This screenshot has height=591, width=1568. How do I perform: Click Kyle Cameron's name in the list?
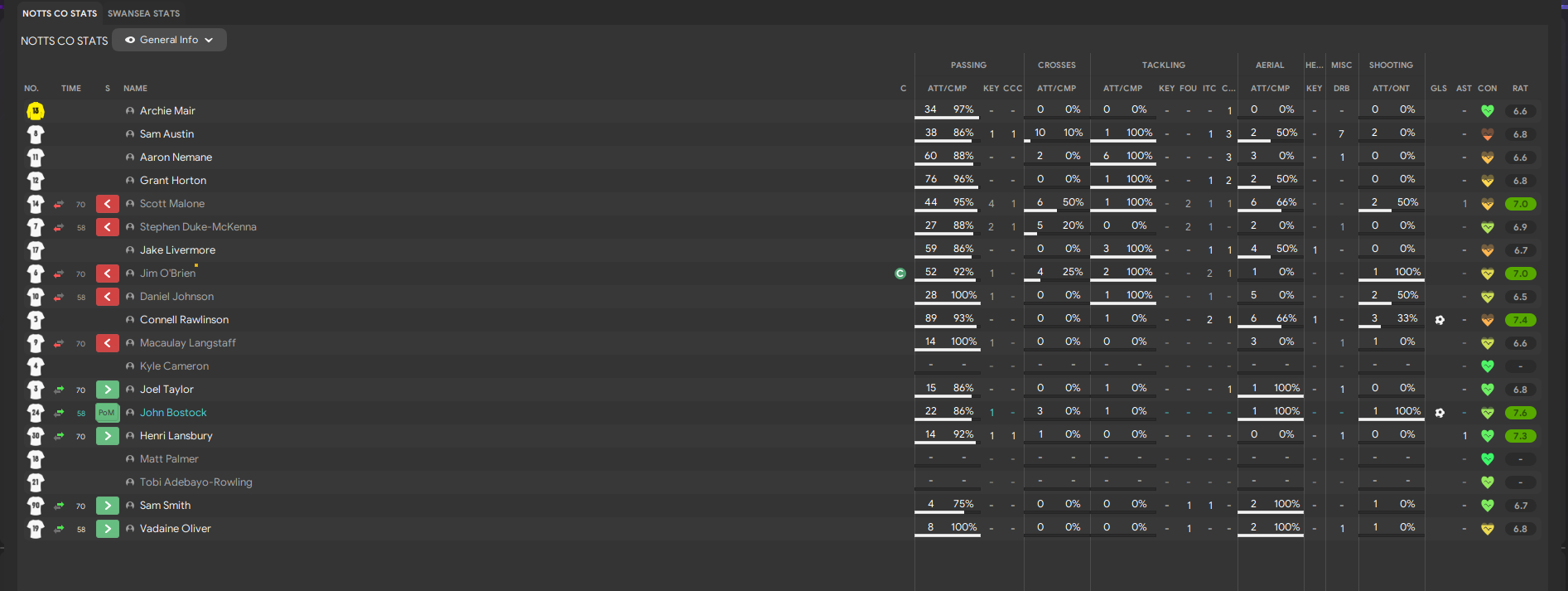(174, 366)
